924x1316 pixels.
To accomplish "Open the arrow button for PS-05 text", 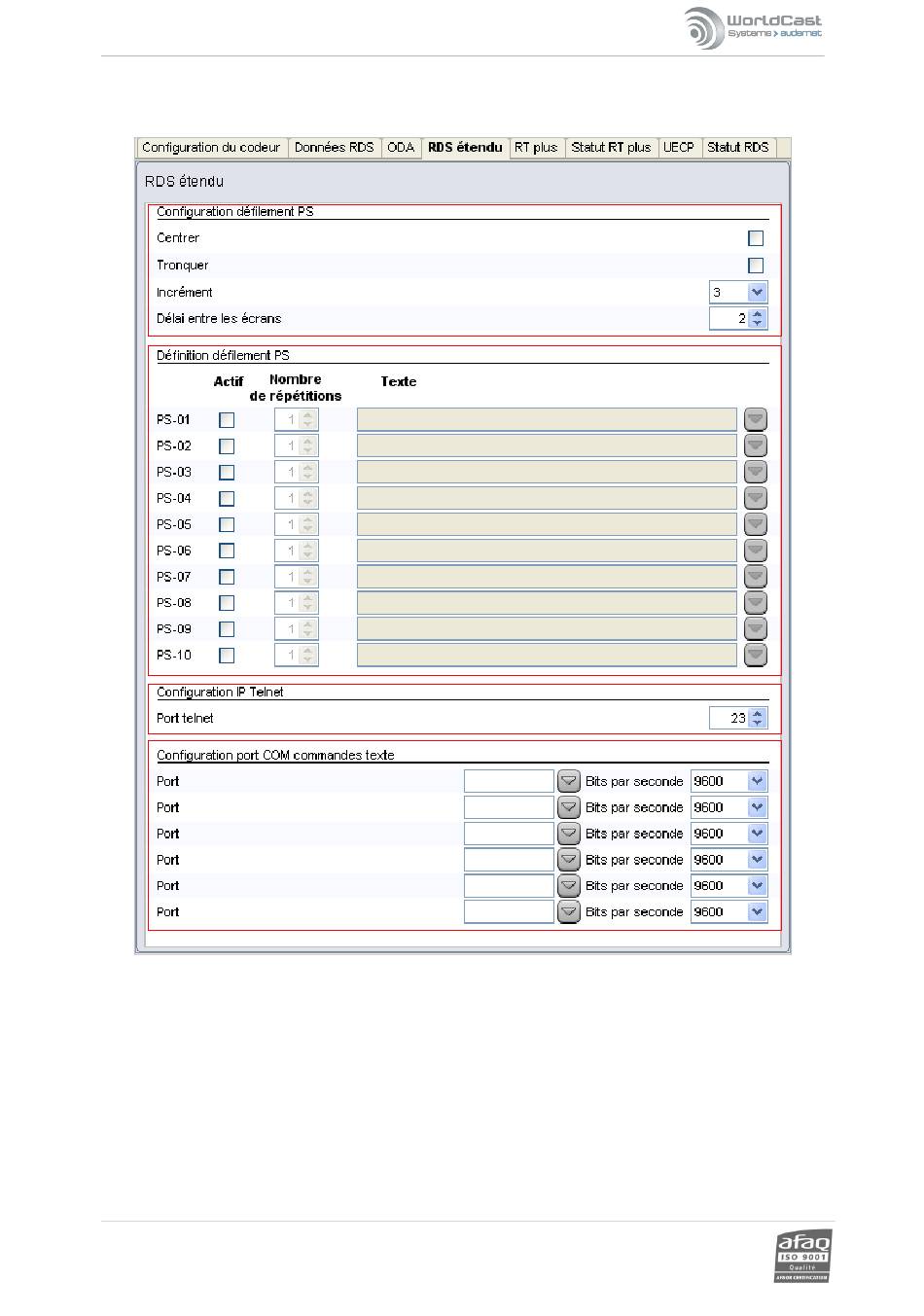I will pos(756,524).
